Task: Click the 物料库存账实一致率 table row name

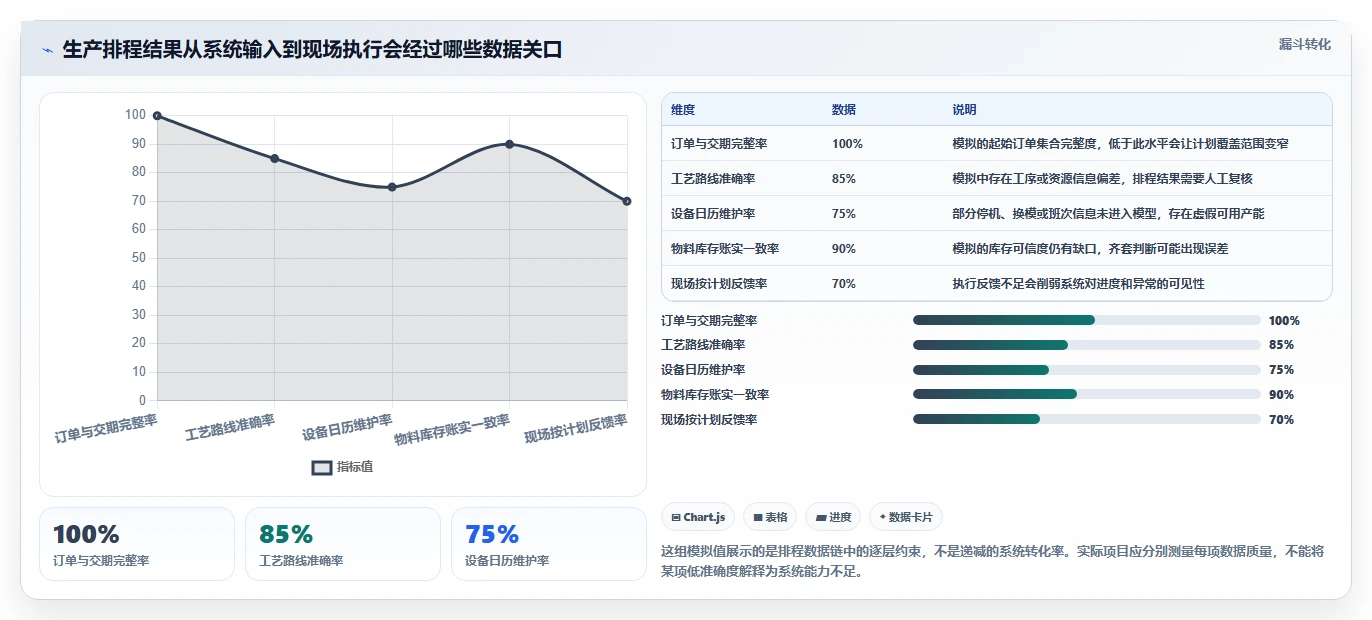Action: point(725,249)
